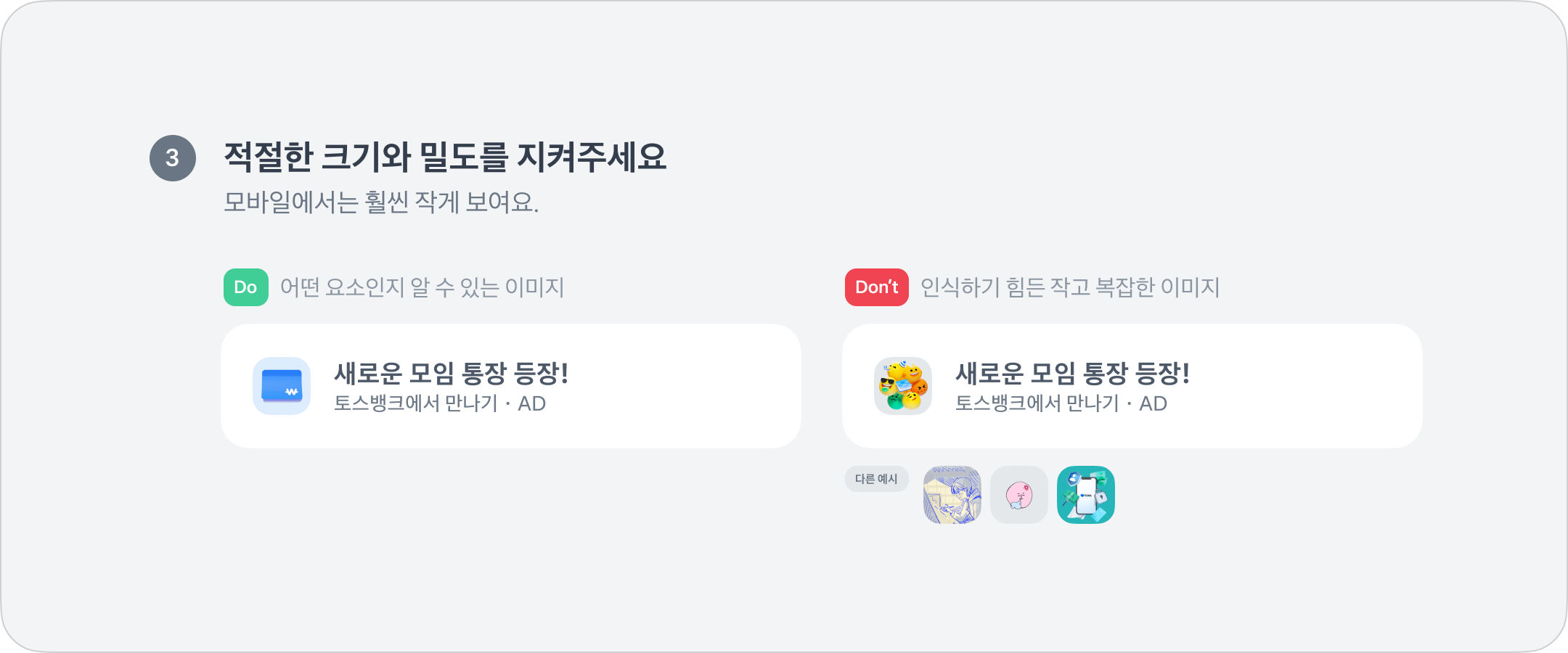Viewport: 1568px width, 653px height.
Task: Click the caption '인식하기 힘든 작고 복잡한 이미지'
Action: point(1070,287)
